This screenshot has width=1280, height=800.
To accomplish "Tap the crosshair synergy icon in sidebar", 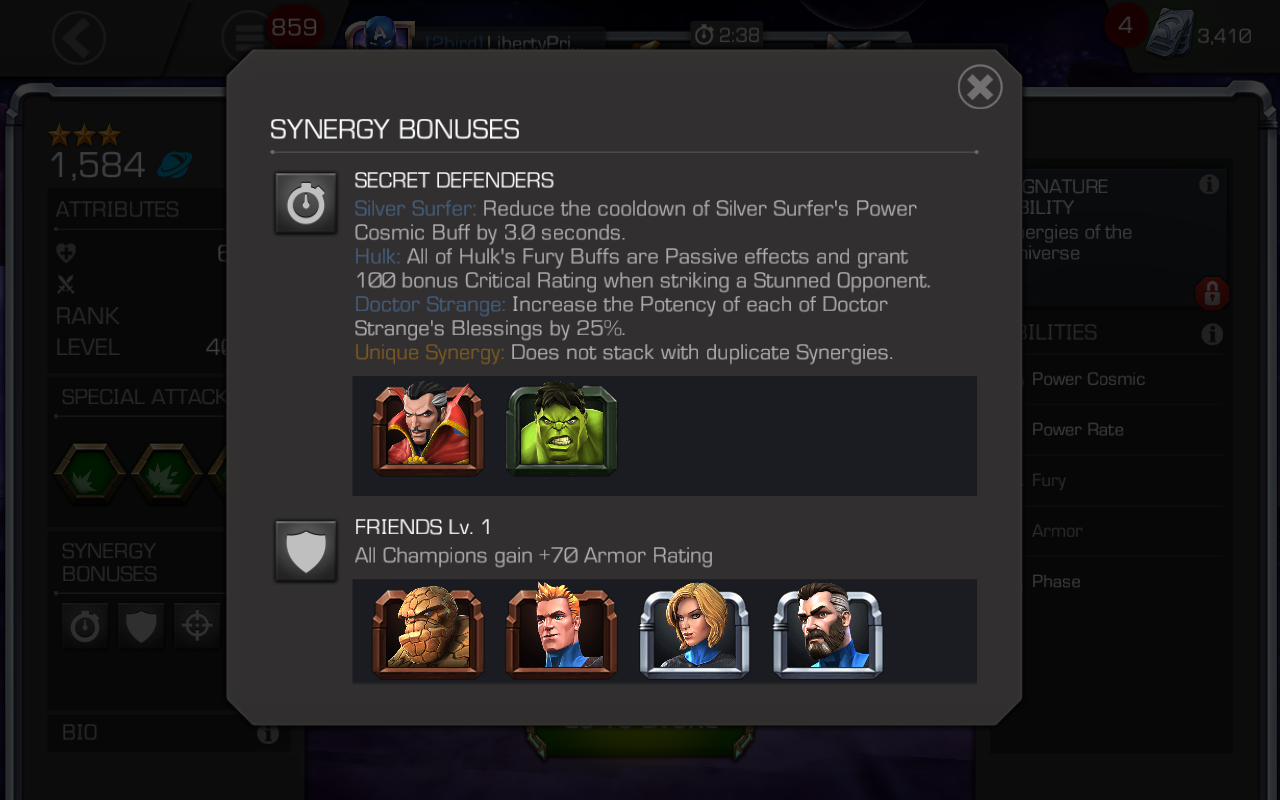I will tap(197, 626).
